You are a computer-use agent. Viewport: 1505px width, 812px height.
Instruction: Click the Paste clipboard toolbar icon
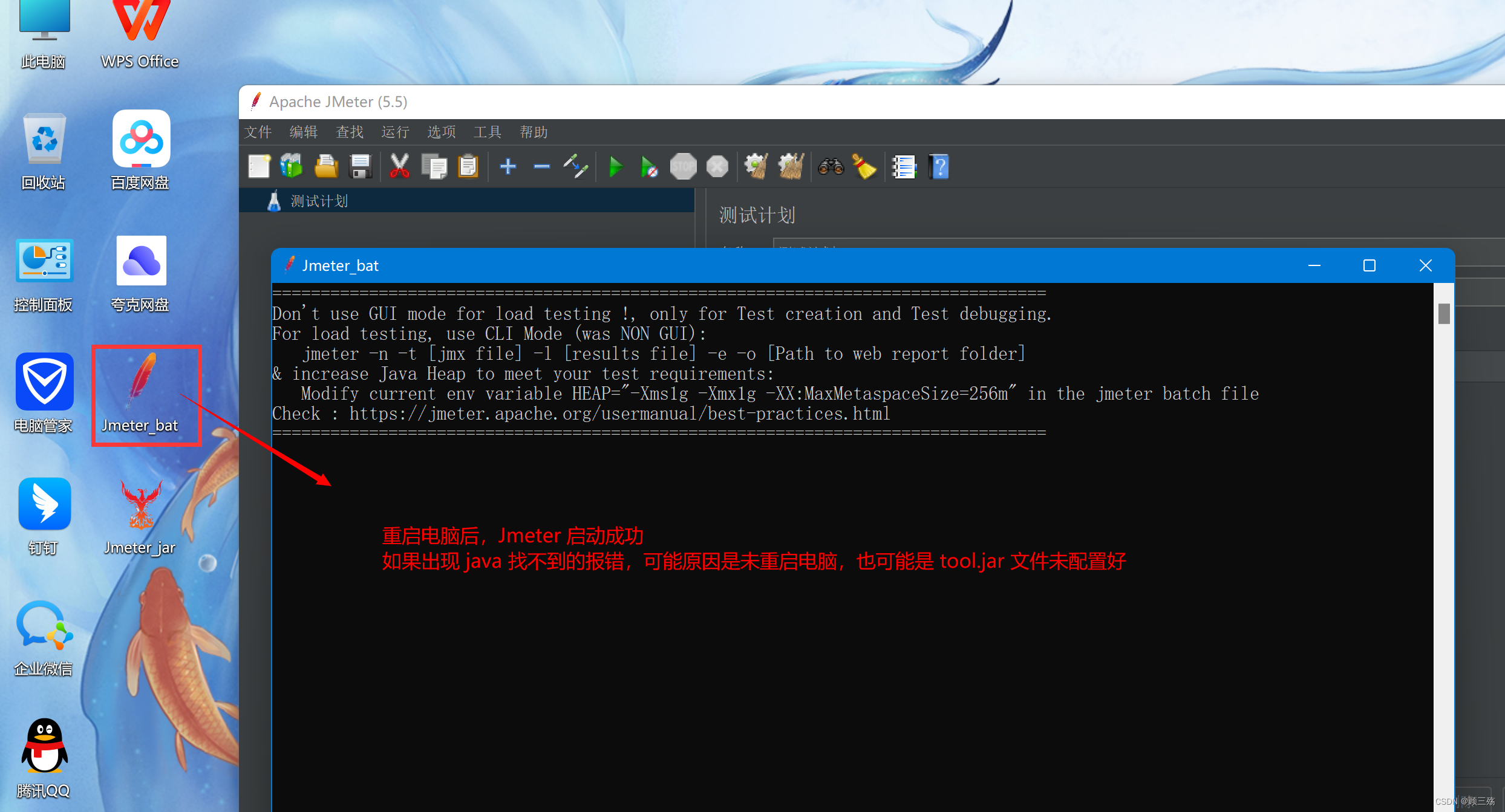468,166
